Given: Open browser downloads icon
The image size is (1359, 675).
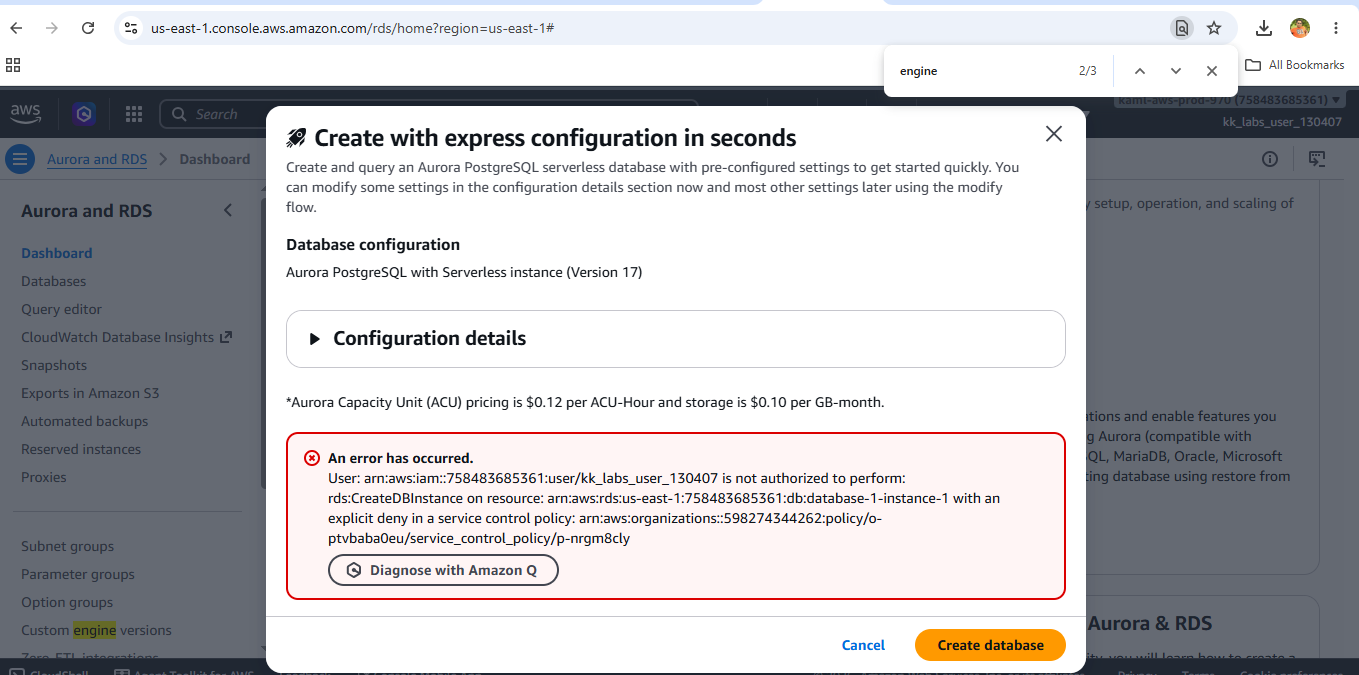Looking at the screenshot, I should 1264,28.
